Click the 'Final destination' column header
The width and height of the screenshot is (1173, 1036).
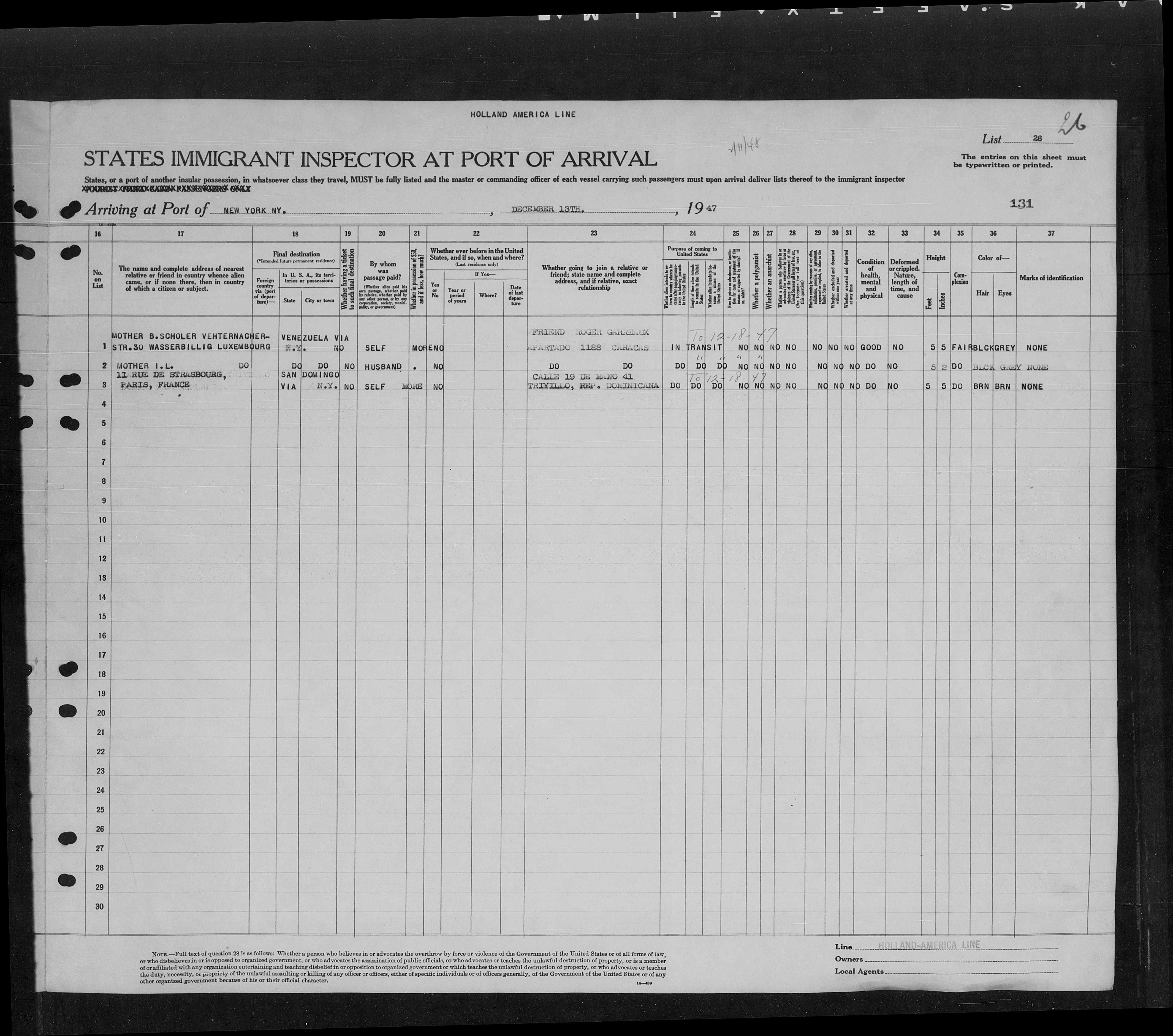(x=297, y=253)
